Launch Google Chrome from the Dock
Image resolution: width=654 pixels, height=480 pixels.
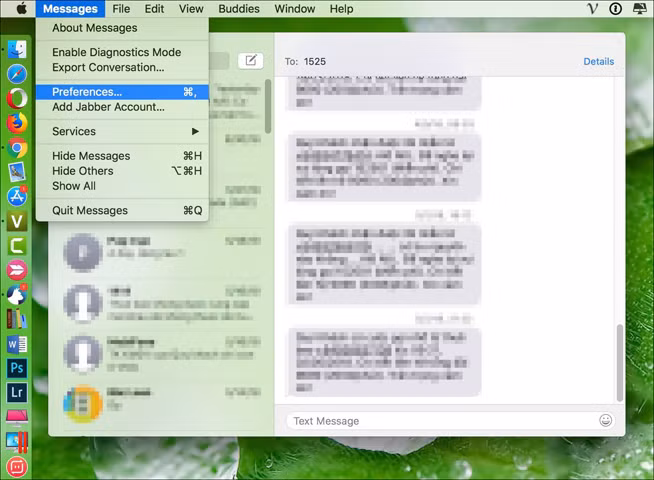click(x=17, y=148)
